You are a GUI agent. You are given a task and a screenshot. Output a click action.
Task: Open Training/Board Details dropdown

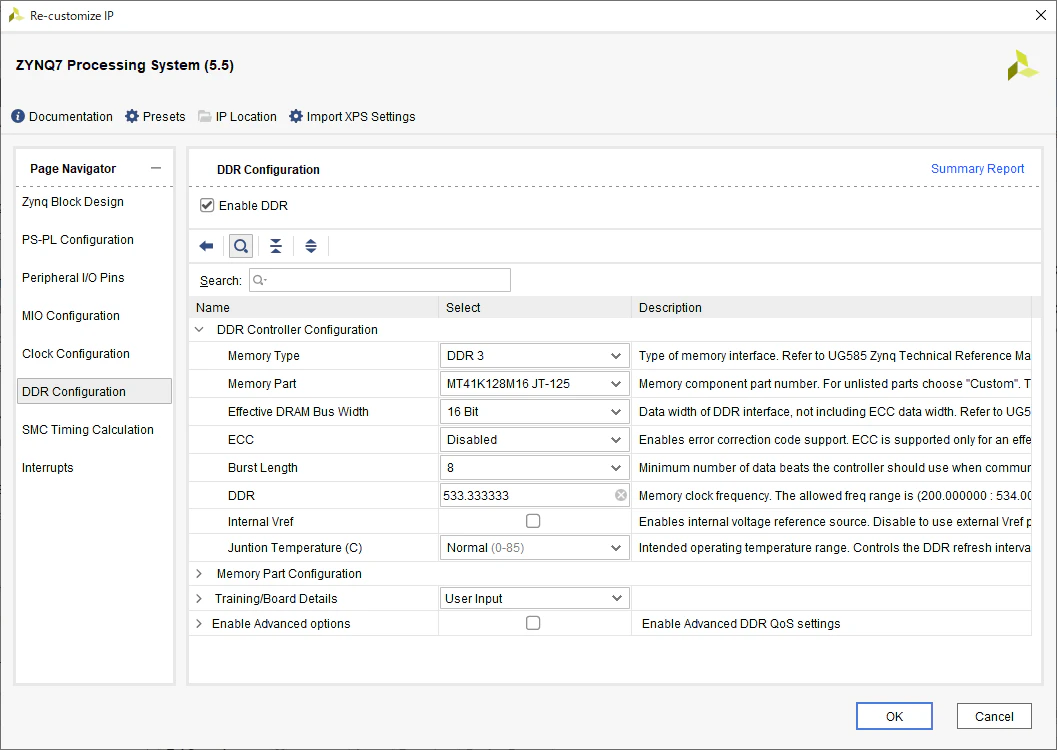coord(534,598)
